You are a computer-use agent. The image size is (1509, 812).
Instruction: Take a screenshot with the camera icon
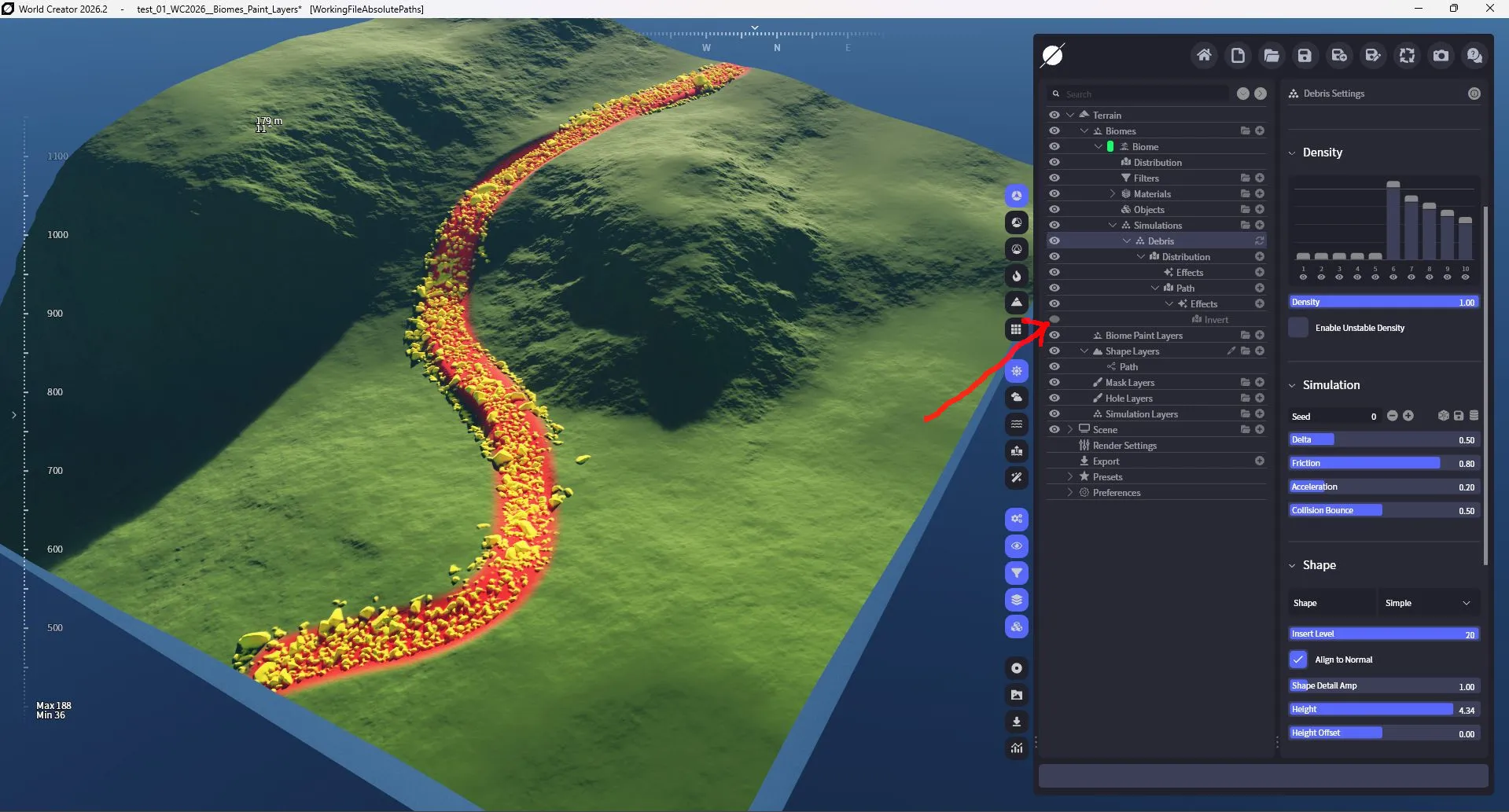(1441, 56)
